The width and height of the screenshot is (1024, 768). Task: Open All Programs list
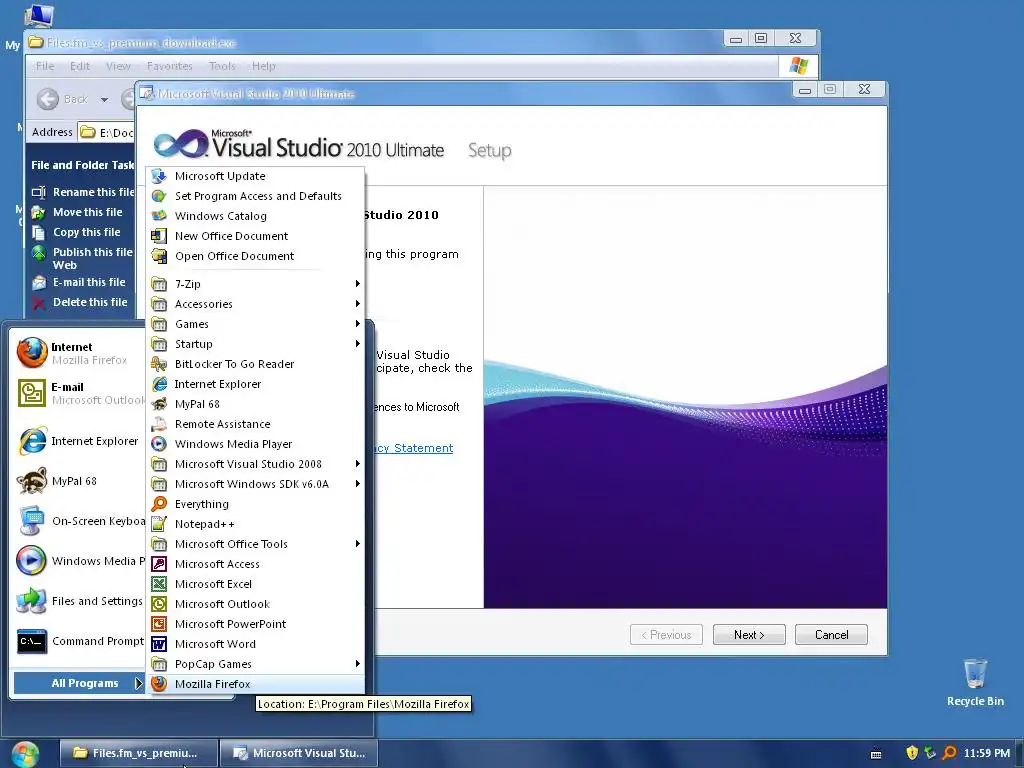point(78,683)
